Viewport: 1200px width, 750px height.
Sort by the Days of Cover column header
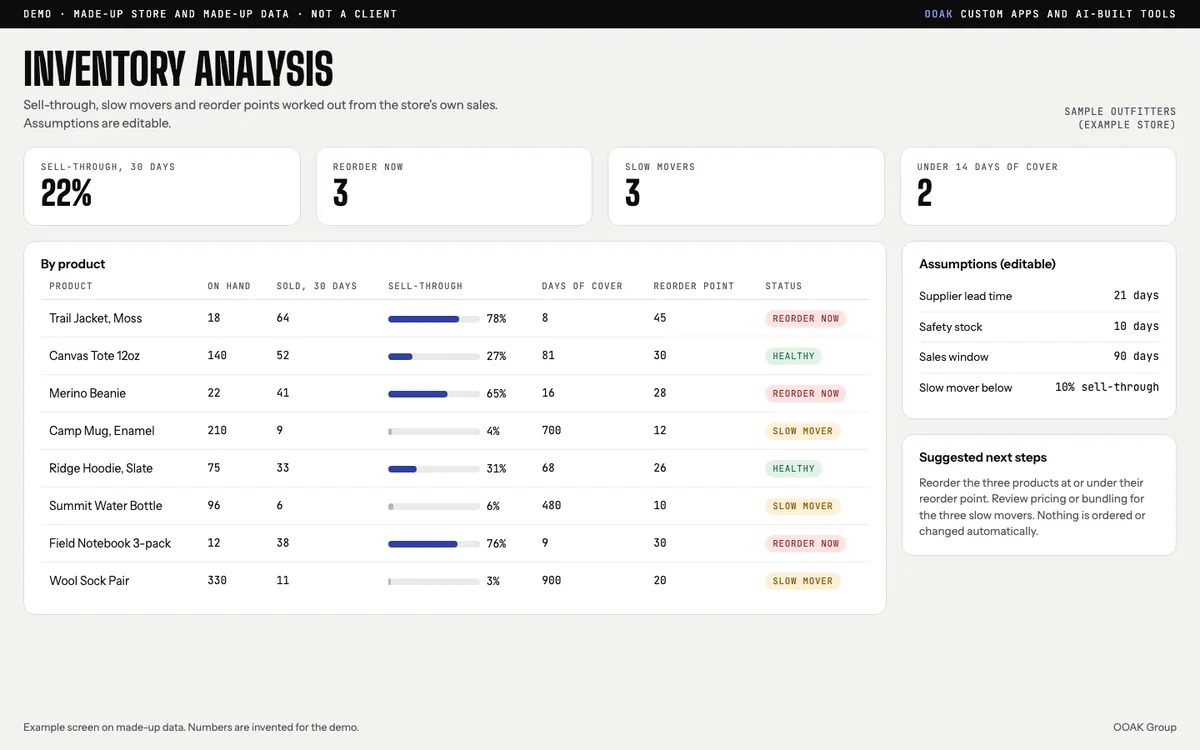(582, 286)
